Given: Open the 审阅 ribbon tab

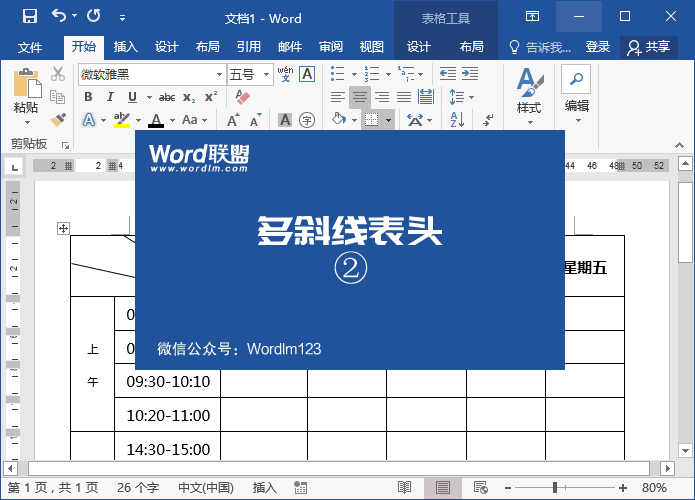Looking at the screenshot, I should [x=331, y=47].
